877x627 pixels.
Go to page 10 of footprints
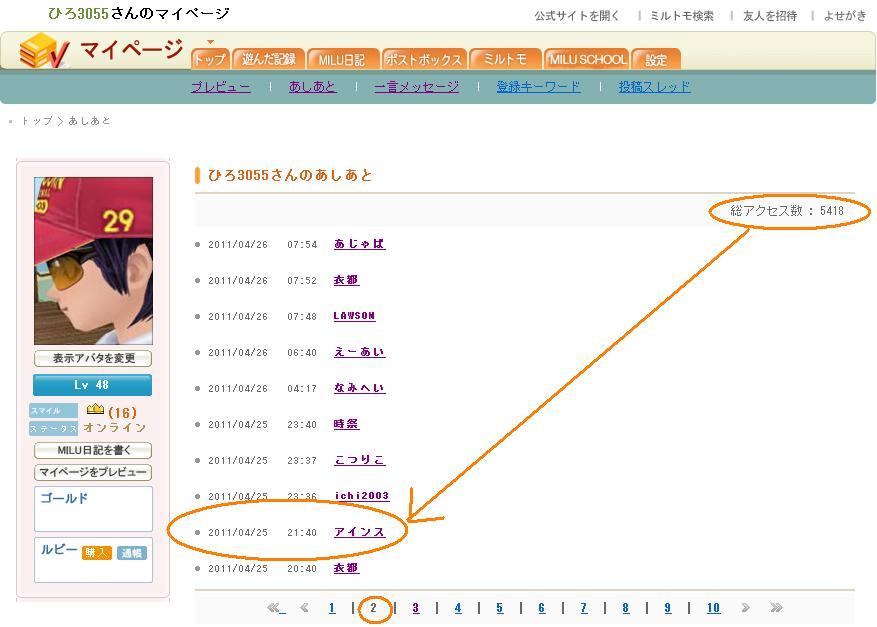tap(713, 608)
